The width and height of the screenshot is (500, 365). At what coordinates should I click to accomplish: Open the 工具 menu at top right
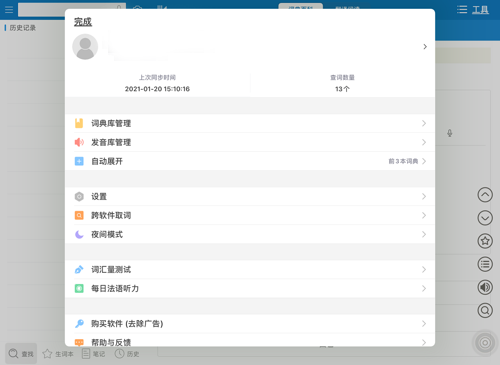point(473,10)
